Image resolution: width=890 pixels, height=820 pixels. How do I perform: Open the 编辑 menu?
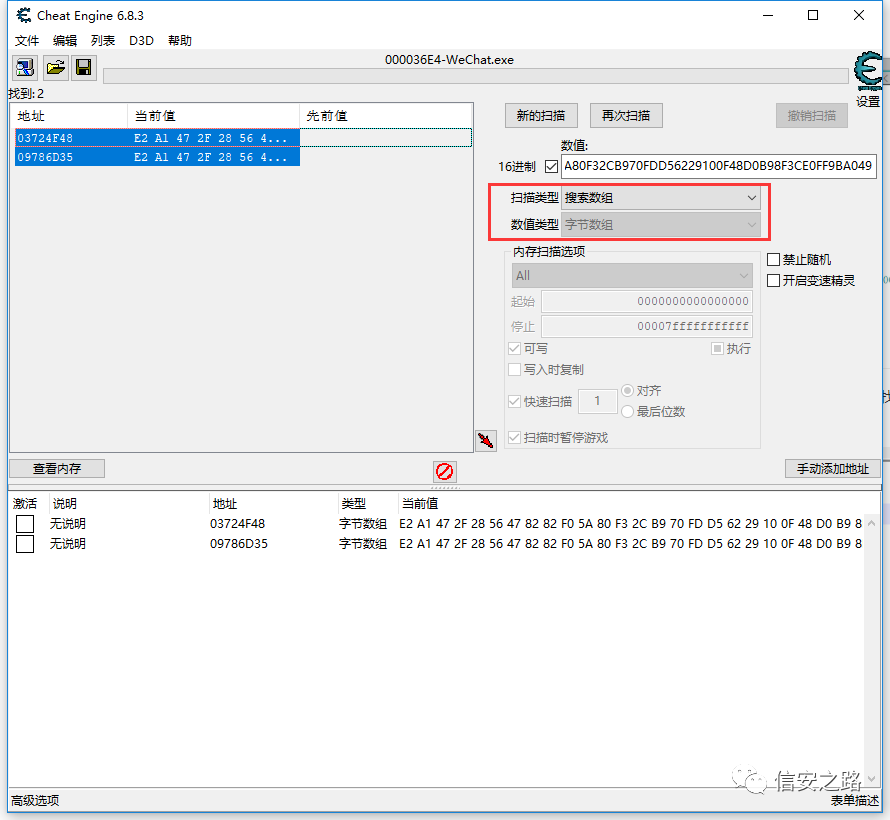[x=65, y=41]
